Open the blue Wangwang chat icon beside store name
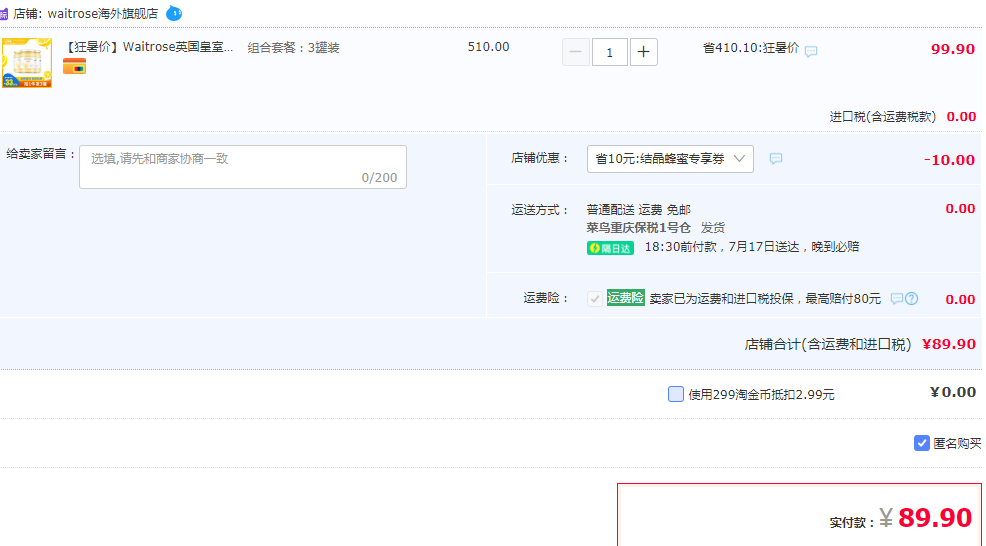This screenshot has width=986, height=546. tap(174, 13)
